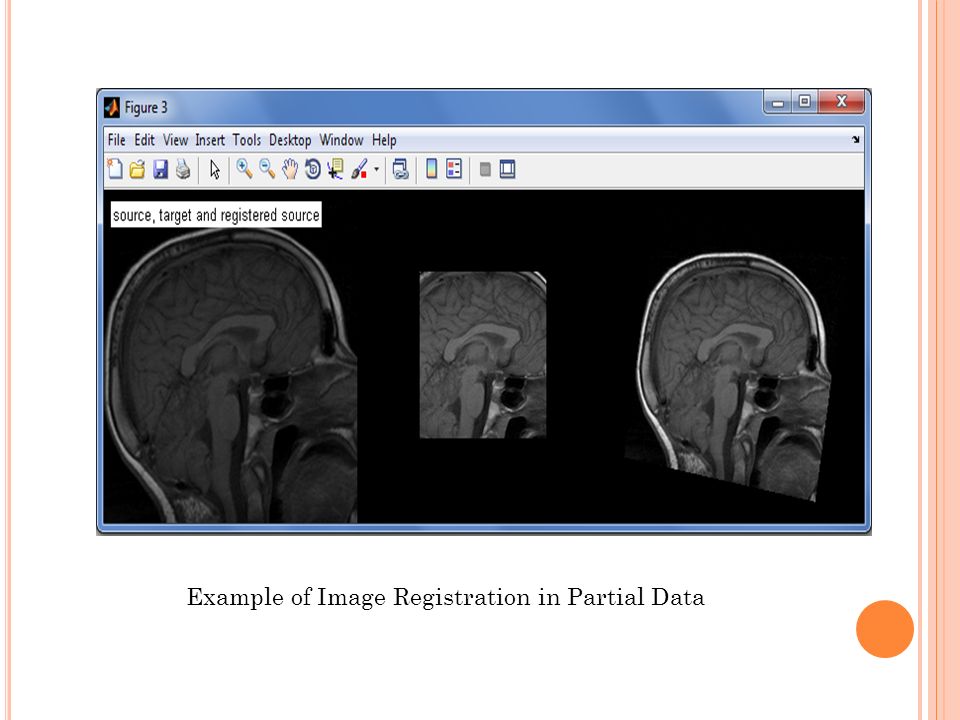Open the Brush tool color dropdown arrow
This screenshot has height=720, width=960.
[377, 170]
